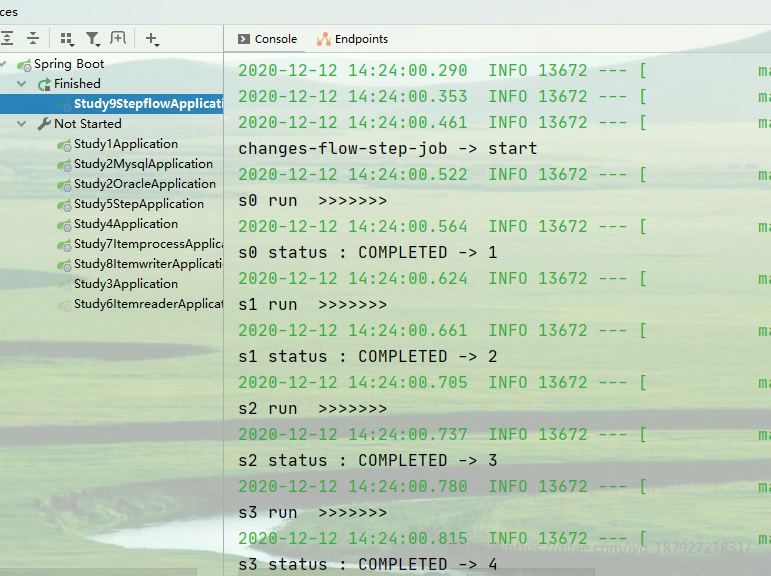Image resolution: width=771 pixels, height=576 pixels.
Task: Click the Open in New Tab icon
Action: (x=118, y=38)
